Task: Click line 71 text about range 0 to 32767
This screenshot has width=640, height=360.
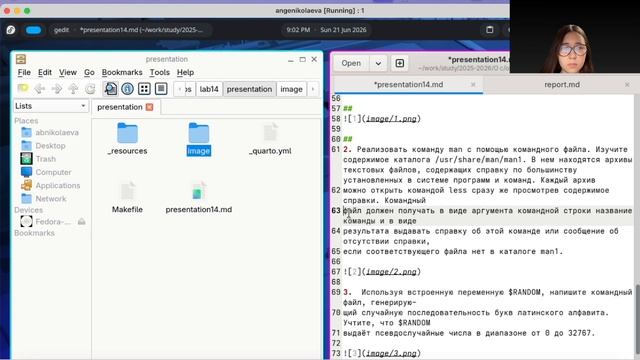Action: coord(469,333)
